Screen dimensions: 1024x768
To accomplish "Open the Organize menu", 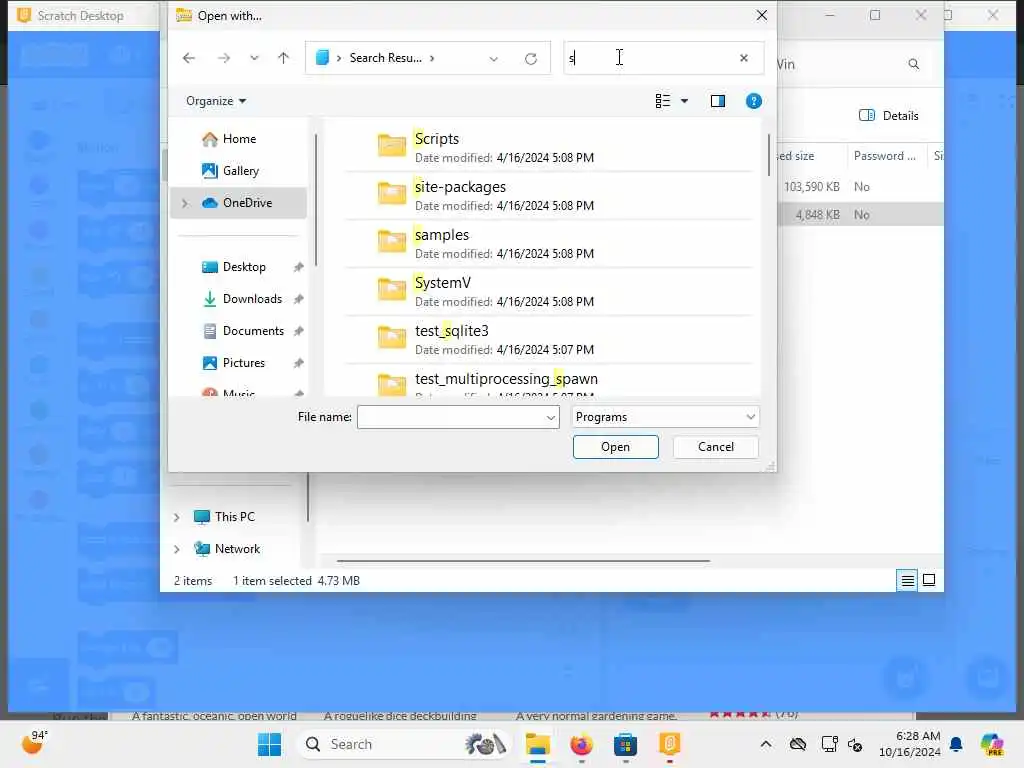I will pyautogui.click(x=216, y=101).
